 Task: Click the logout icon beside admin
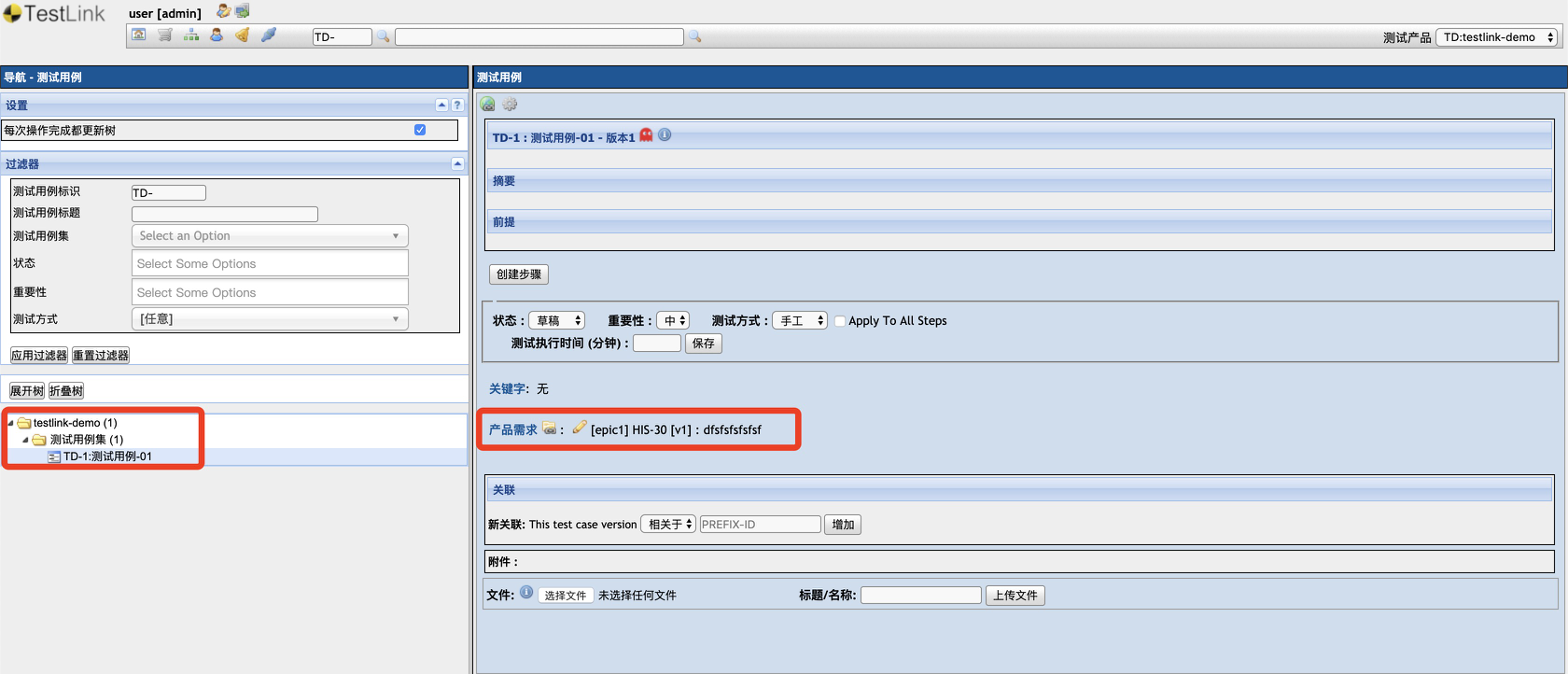point(243,11)
